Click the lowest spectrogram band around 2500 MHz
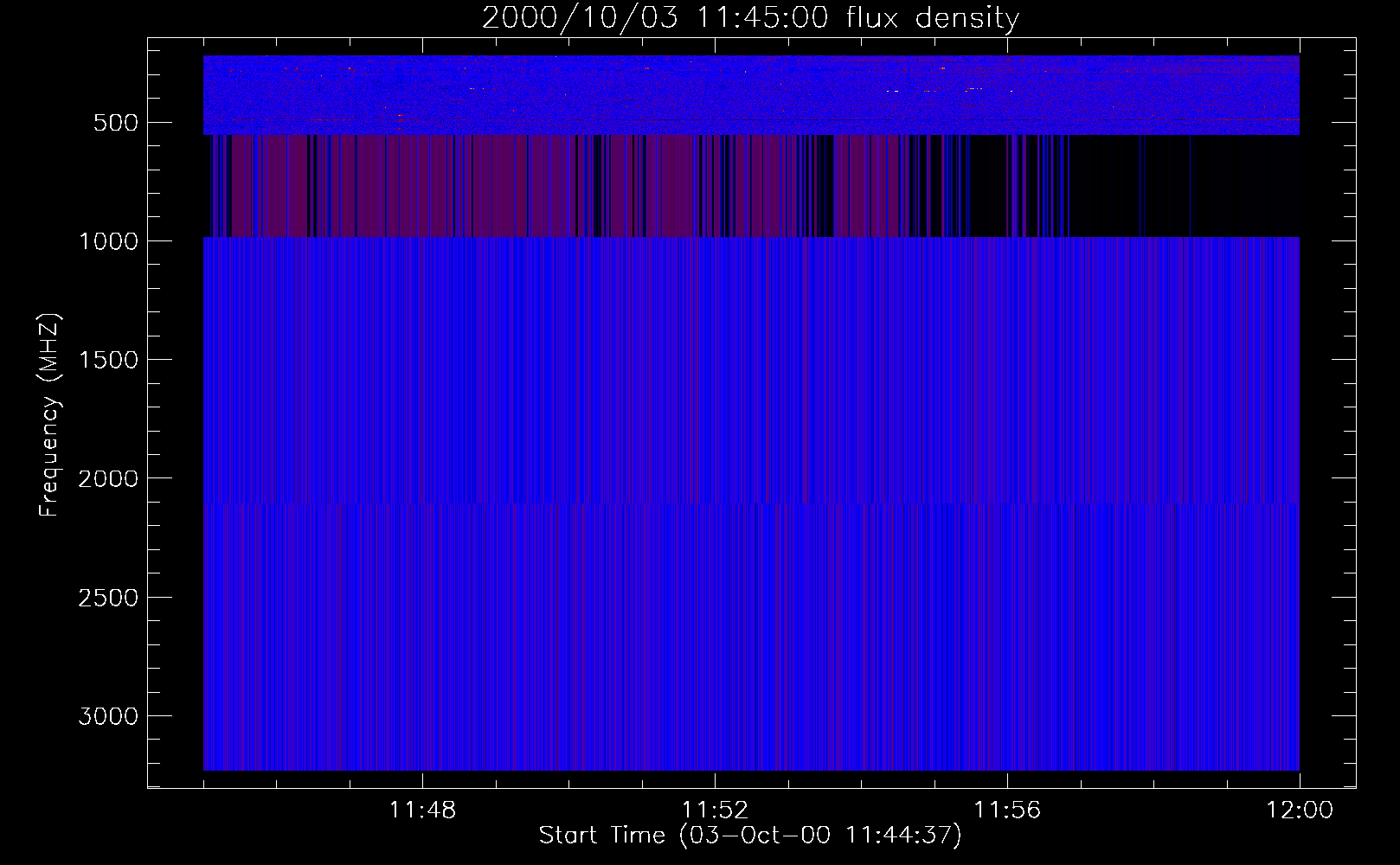 [x=751, y=637]
